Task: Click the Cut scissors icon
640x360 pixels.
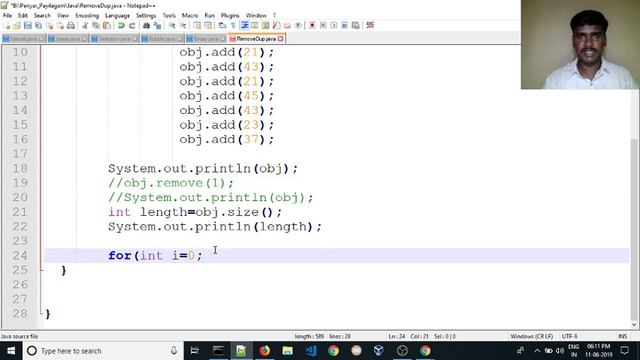Action: click(x=85, y=25)
